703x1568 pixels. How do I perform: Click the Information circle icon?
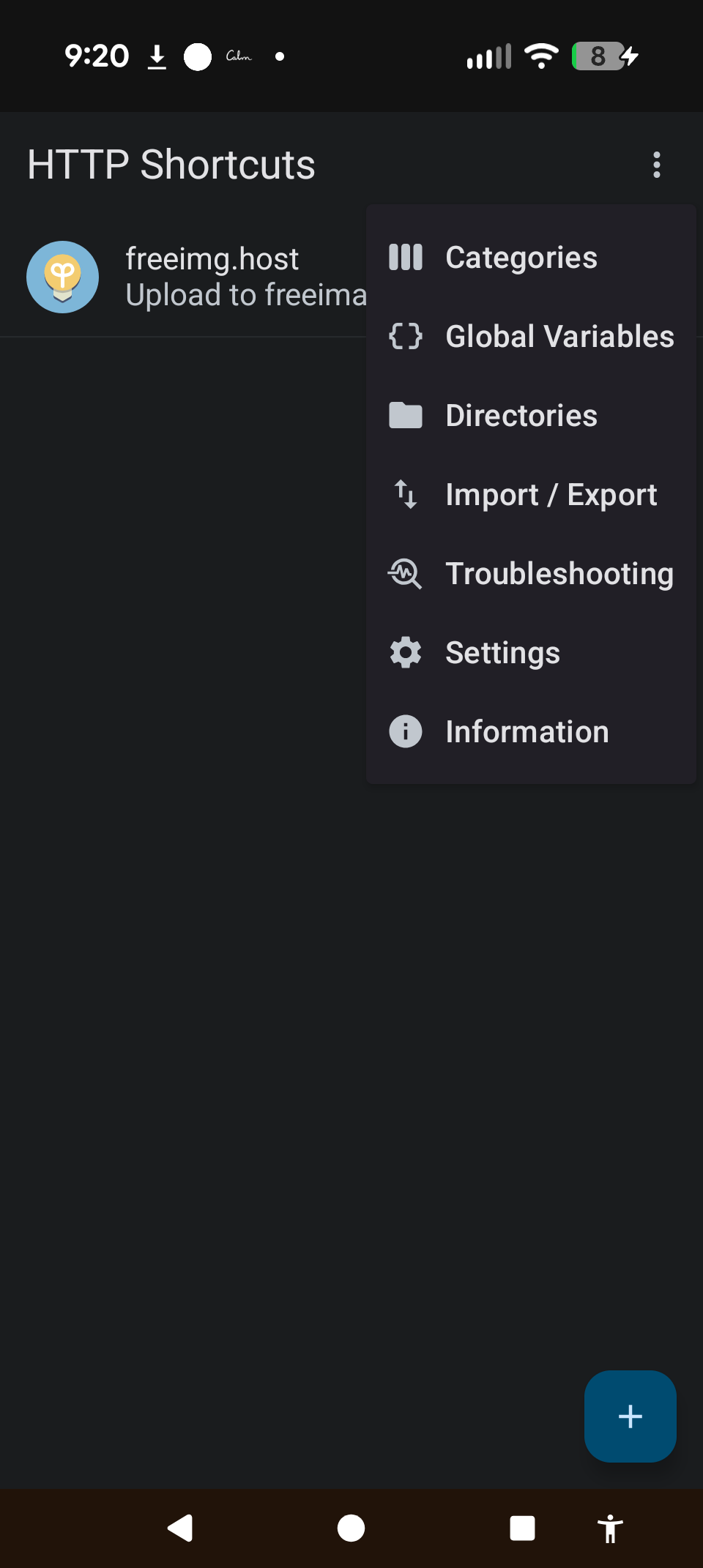tap(405, 731)
